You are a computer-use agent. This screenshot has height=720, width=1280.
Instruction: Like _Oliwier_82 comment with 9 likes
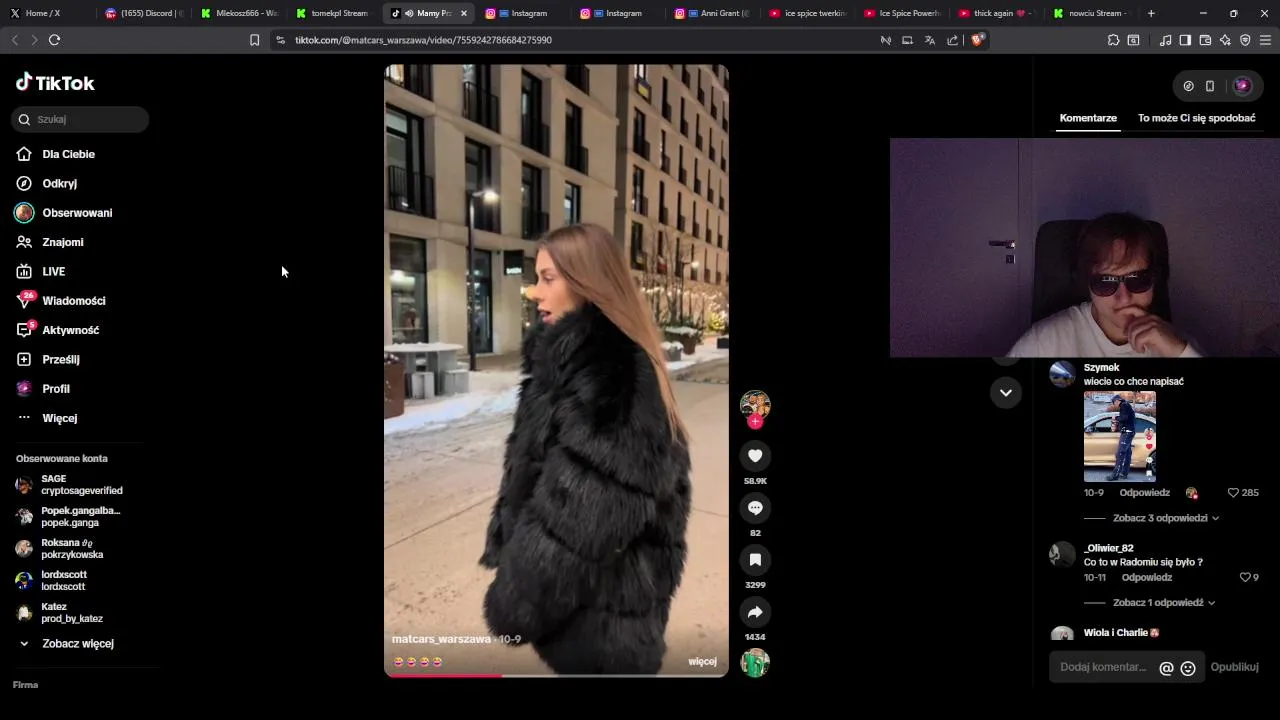click(1249, 577)
